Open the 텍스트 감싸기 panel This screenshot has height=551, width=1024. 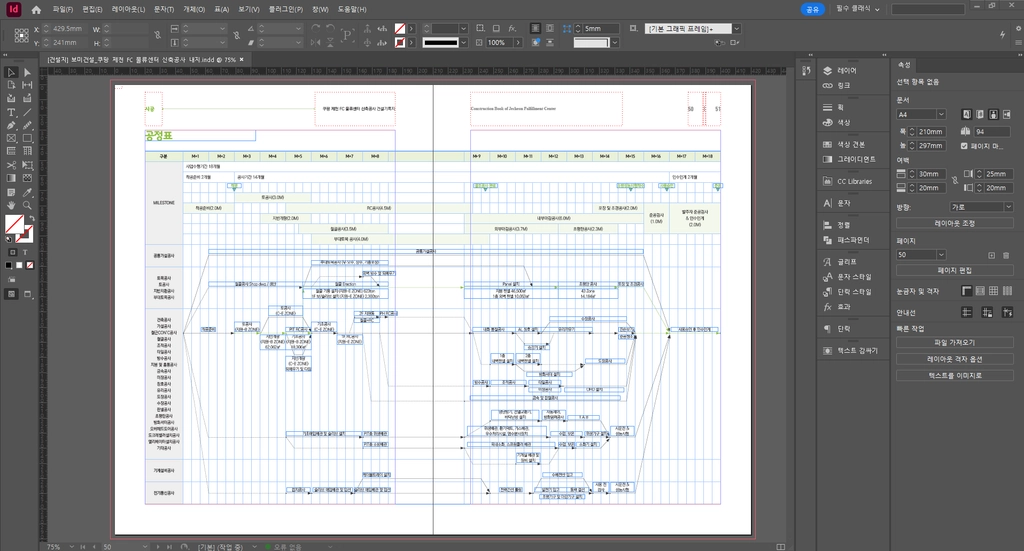tap(850, 351)
